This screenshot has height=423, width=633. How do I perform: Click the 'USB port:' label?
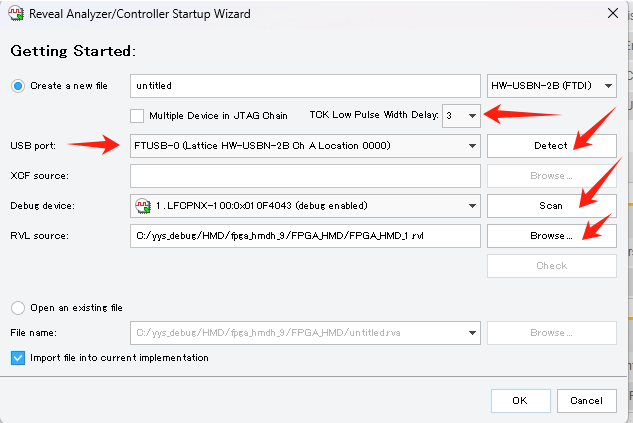[33, 146]
